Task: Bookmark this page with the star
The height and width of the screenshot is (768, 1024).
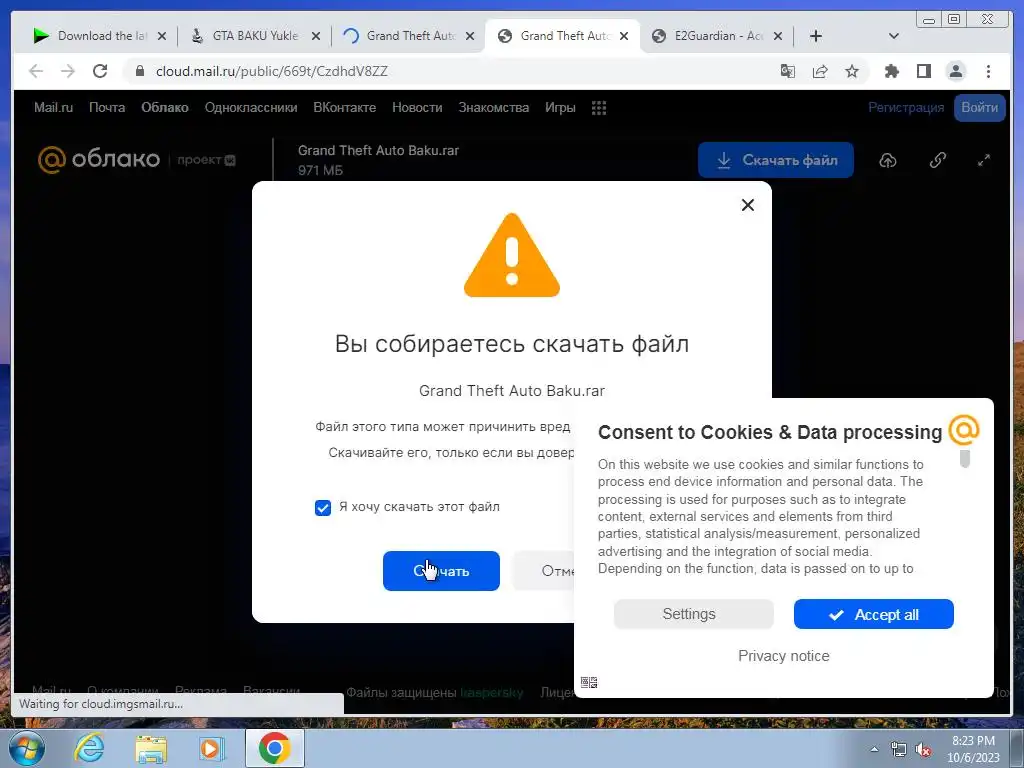Action: [x=852, y=71]
